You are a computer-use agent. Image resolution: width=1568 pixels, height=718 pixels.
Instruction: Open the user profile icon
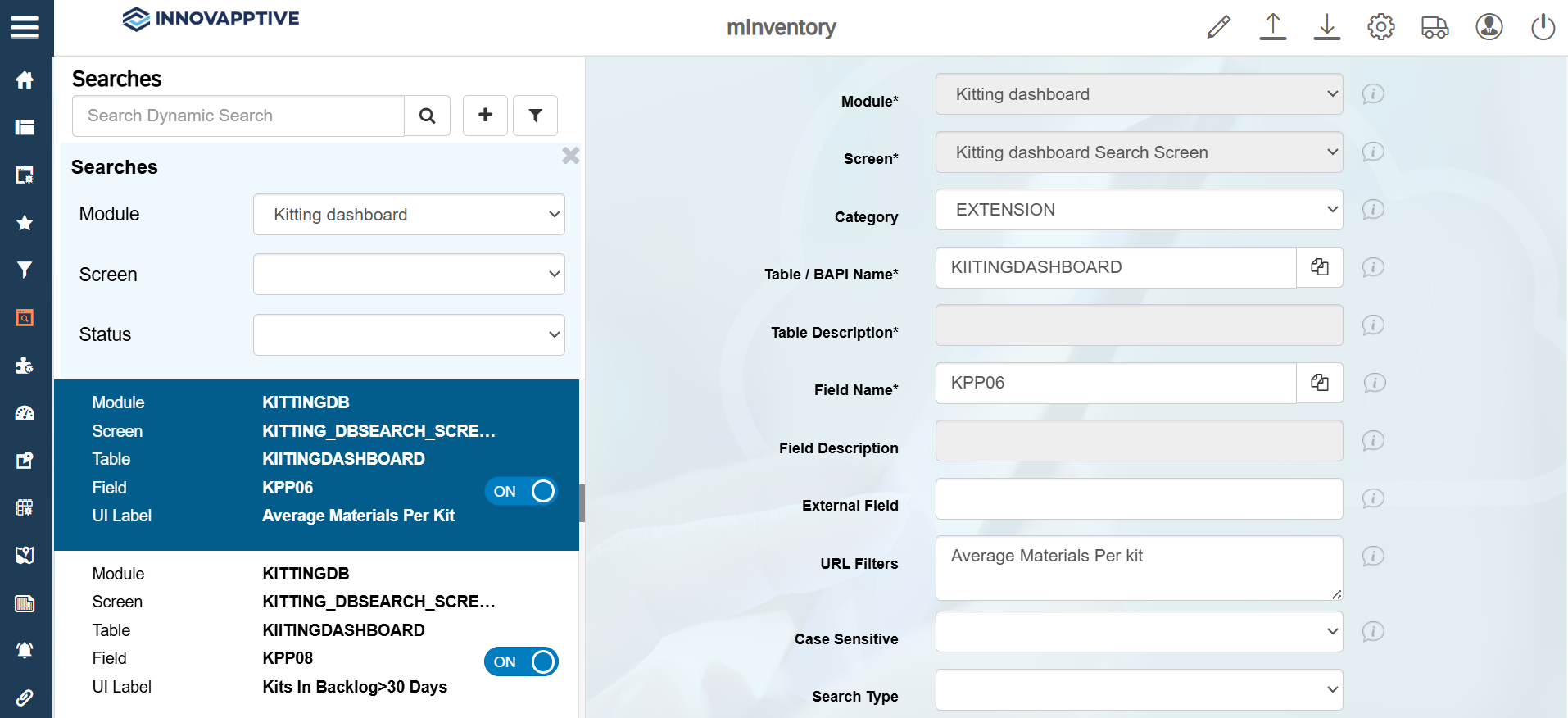click(1489, 27)
